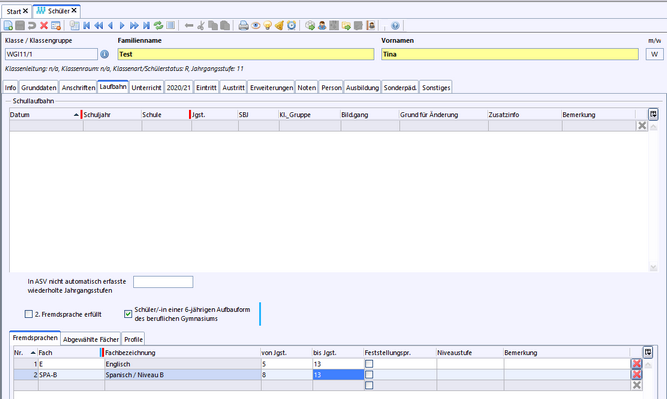Click the light bulb icon
Screen dimensions: 667x399
pos(268,26)
